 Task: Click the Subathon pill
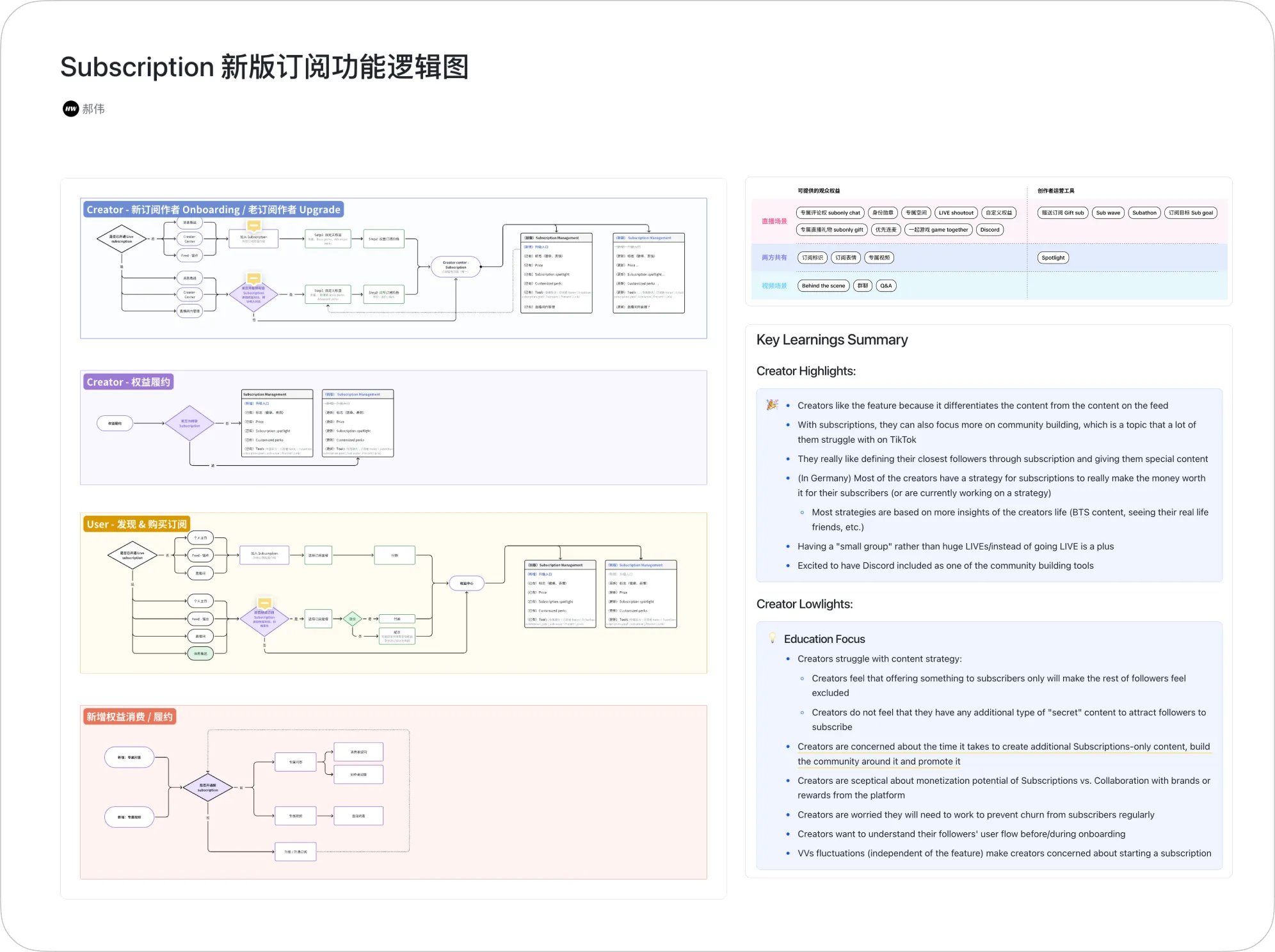1144,213
